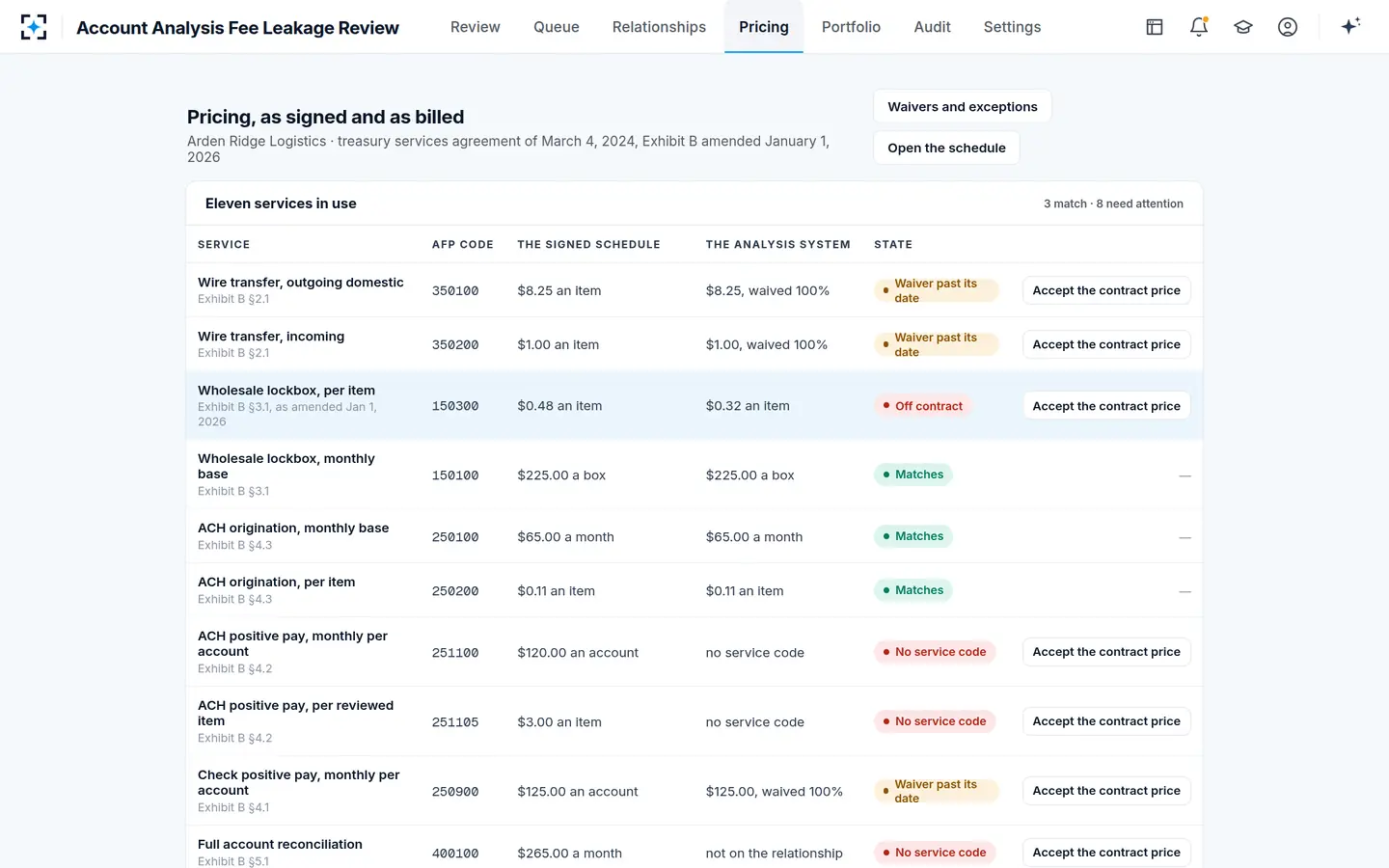The image size is (1389, 868).
Task: Open the graduation cap learning icon
Action: coord(1243,27)
